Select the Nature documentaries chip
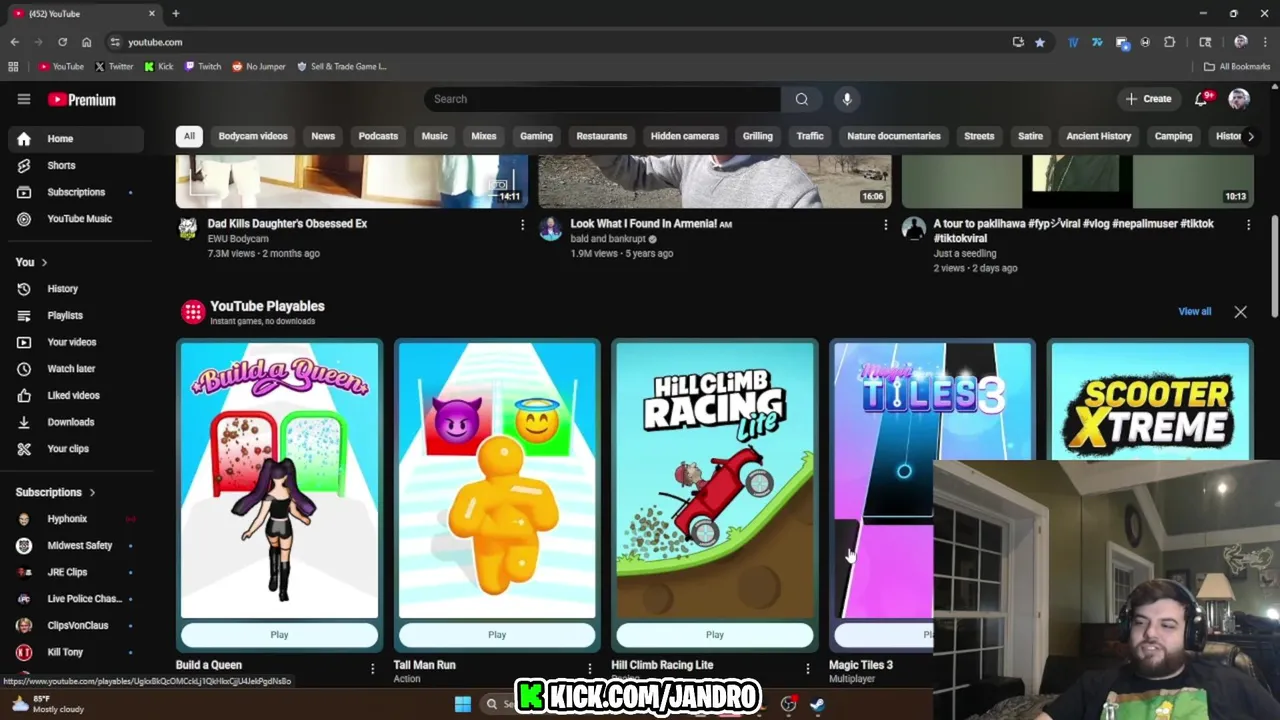The height and width of the screenshot is (720, 1280). coord(894,136)
